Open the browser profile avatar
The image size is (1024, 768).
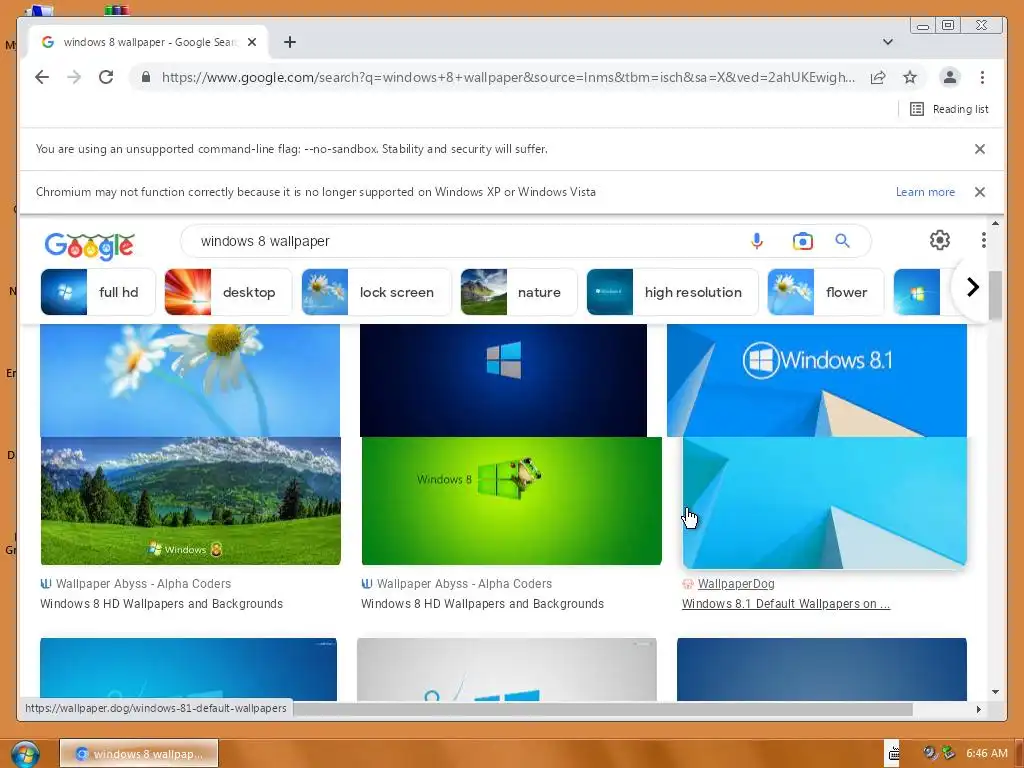[x=950, y=77]
